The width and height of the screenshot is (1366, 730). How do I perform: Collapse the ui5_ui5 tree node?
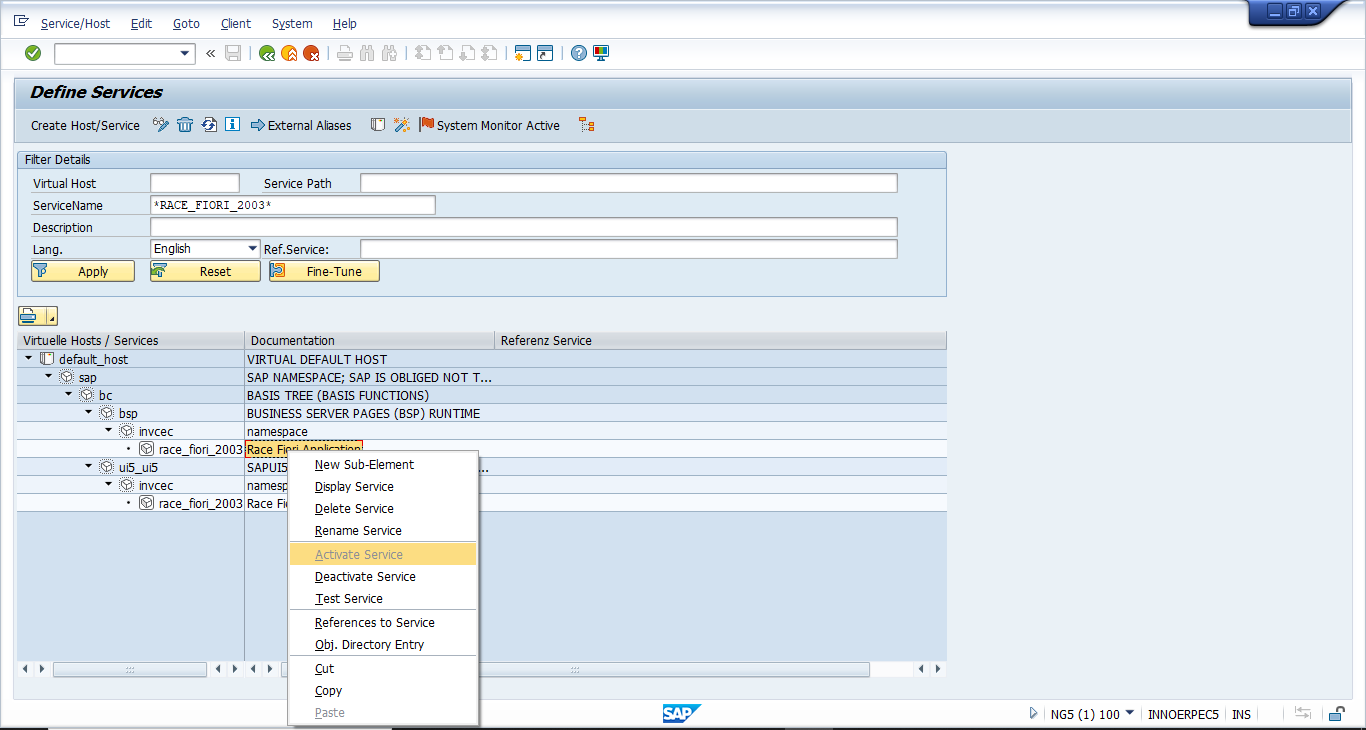[89, 466]
